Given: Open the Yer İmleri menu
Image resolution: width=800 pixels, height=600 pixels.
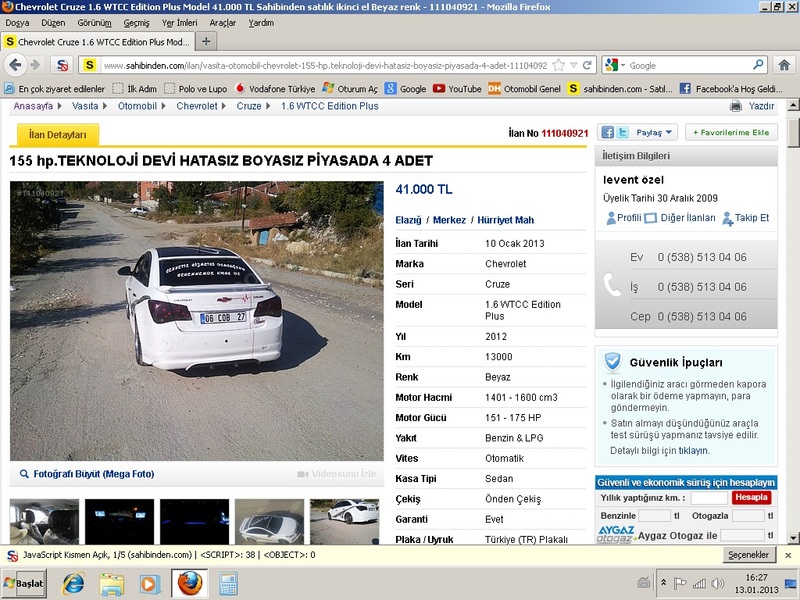Looking at the screenshot, I should pos(180,23).
